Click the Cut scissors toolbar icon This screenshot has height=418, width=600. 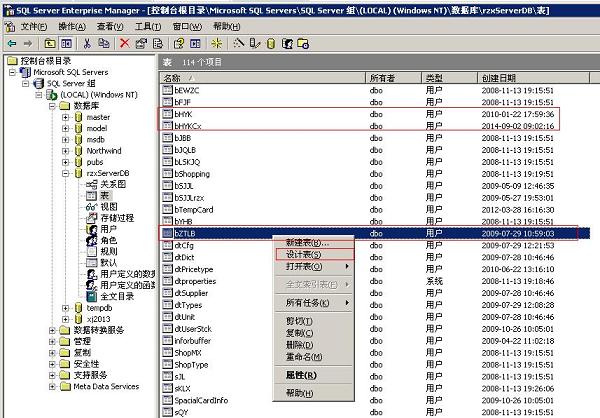(x=87, y=44)
